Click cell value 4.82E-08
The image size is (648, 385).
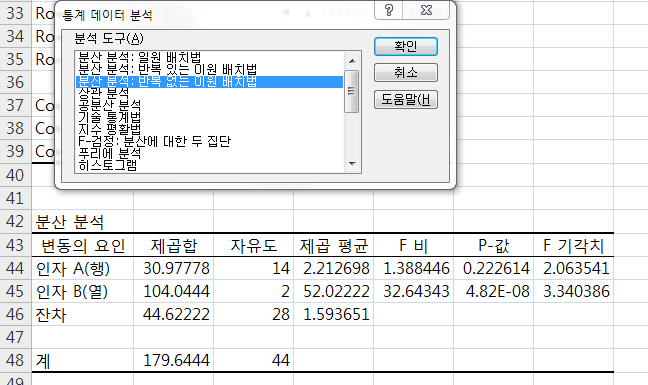493,292
